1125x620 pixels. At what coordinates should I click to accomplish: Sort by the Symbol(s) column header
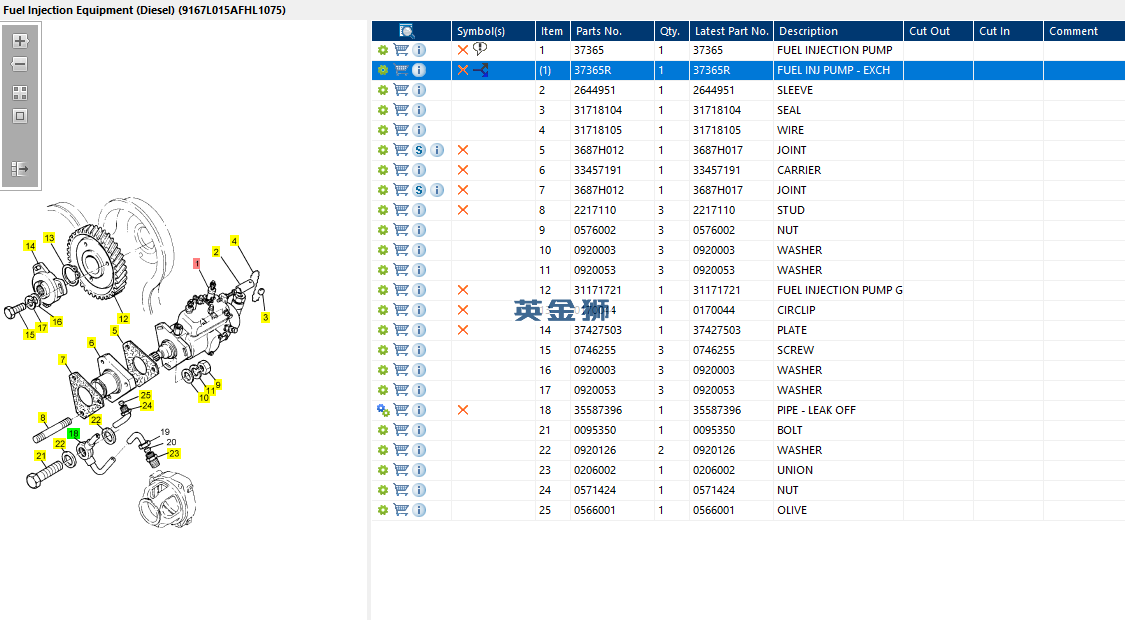[494, 31]
